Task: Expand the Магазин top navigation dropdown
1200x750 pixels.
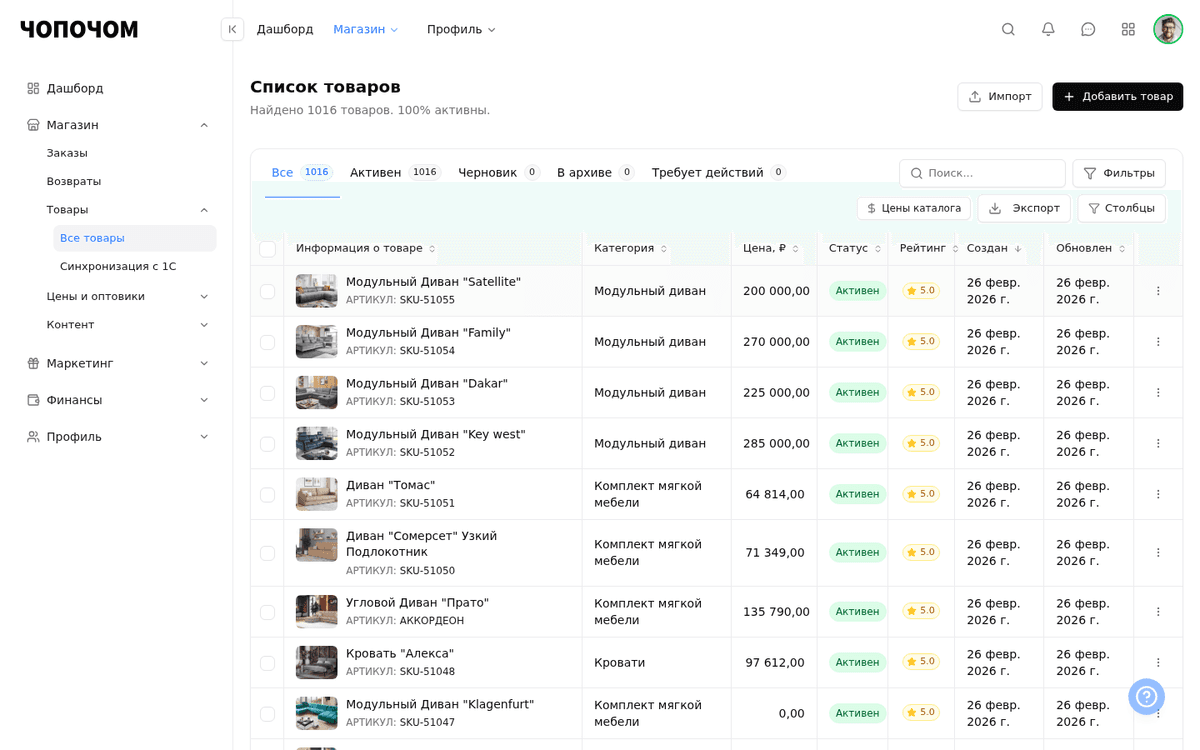Action: [x=366, y=29]
